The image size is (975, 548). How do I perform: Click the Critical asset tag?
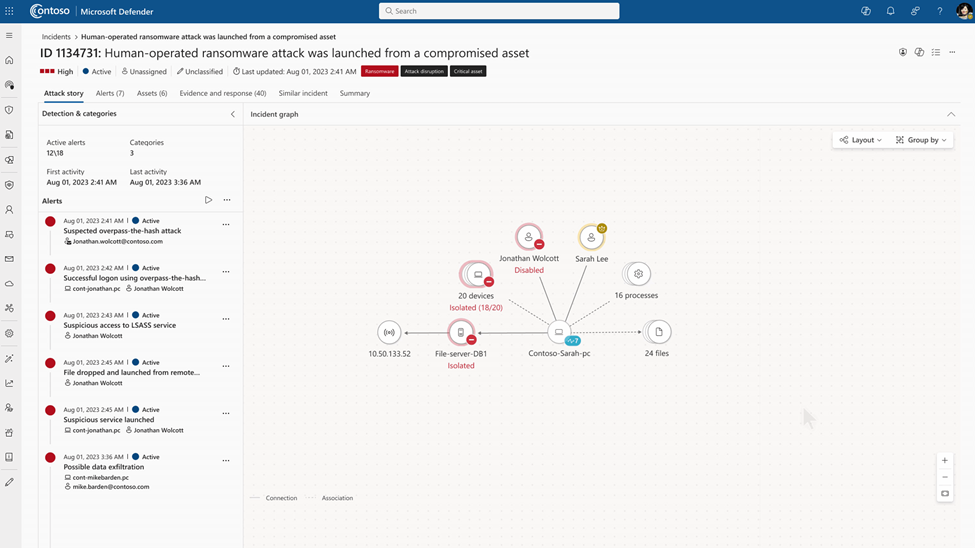click(468, 72)
